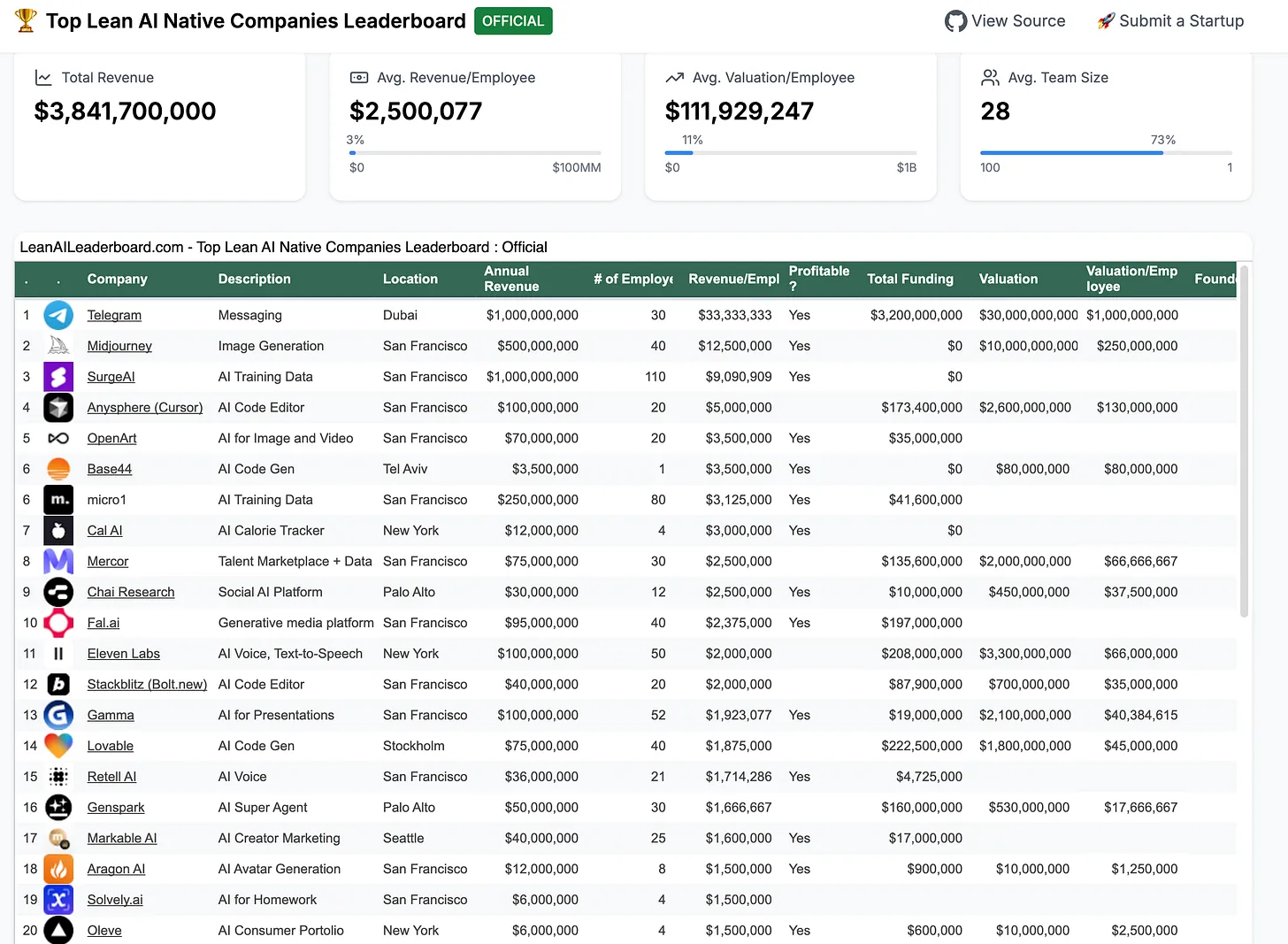This screenshot has width=1288, height=944.
Task: Click the Lovable heart logo
Action: pyautogui.click(x=58, y=746)
